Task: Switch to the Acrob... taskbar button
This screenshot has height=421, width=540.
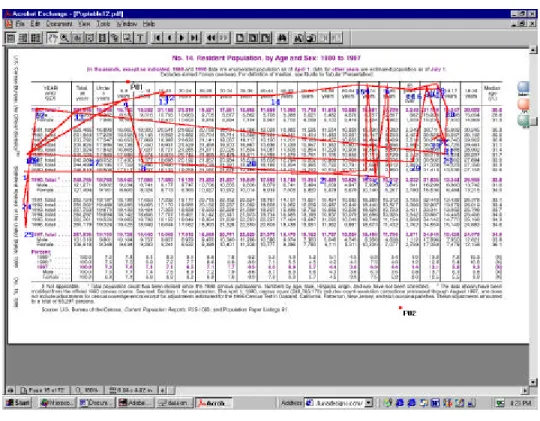Action: click(214, 402)
